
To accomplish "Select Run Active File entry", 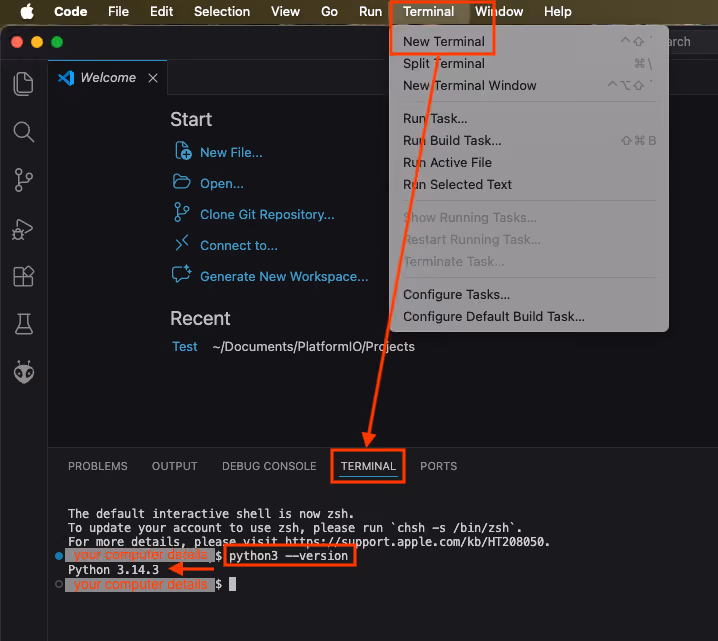I will coord(528,163).
